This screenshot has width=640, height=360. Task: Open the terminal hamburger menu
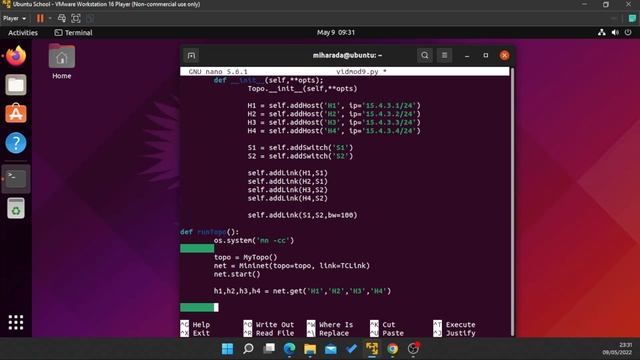tap(444, 56)
